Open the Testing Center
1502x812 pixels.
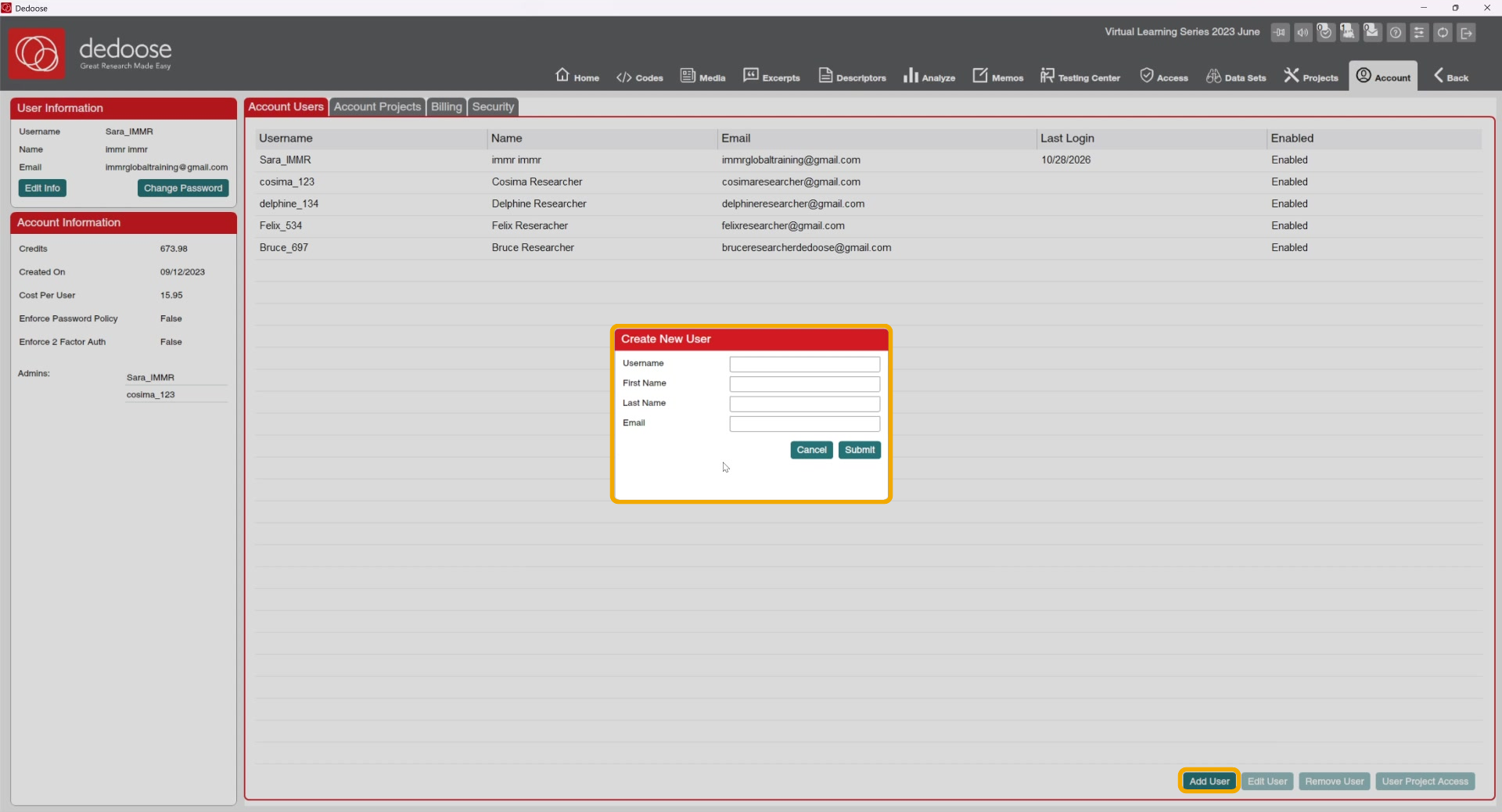[x=1080, y=76]
